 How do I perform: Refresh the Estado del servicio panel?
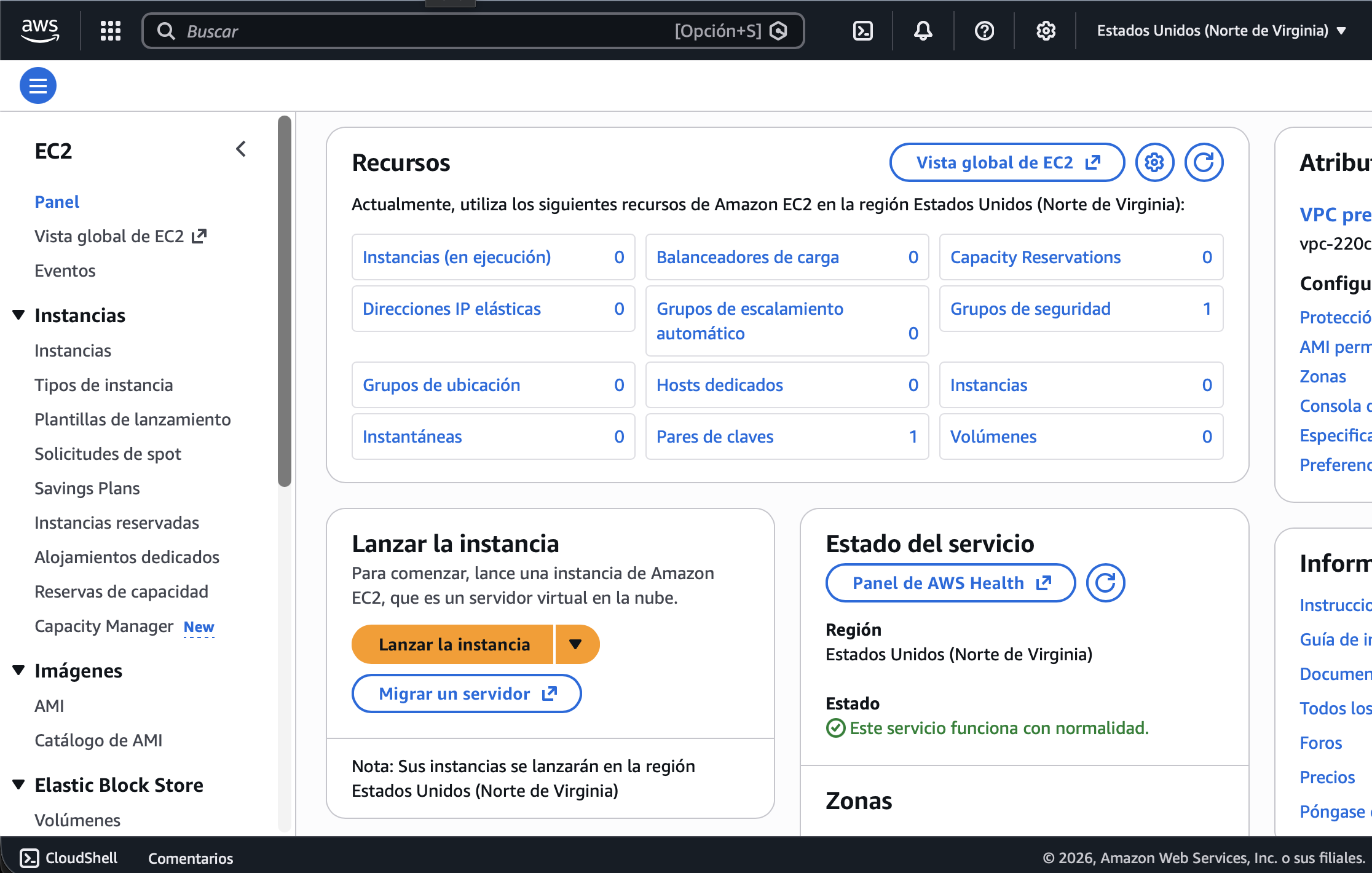pos(1105,583)
